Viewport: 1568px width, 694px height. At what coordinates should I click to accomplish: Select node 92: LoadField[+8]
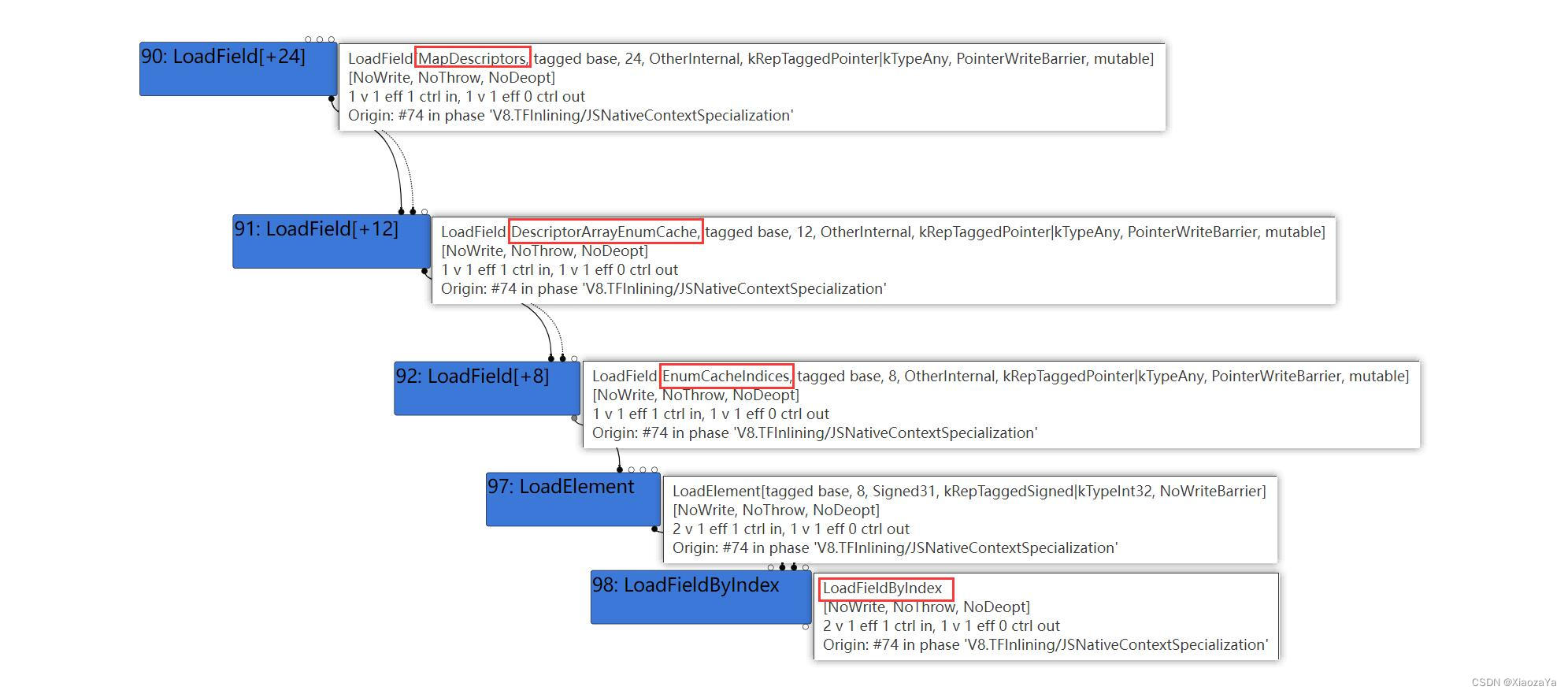(487, 388)
